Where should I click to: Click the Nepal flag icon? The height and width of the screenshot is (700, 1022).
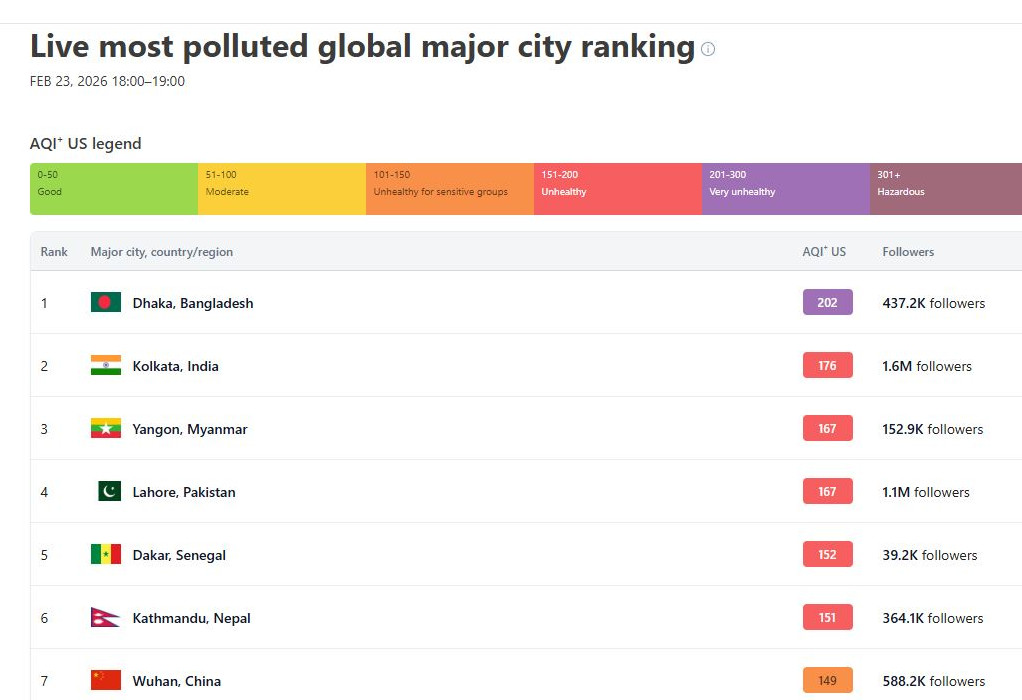coord(105,618)
